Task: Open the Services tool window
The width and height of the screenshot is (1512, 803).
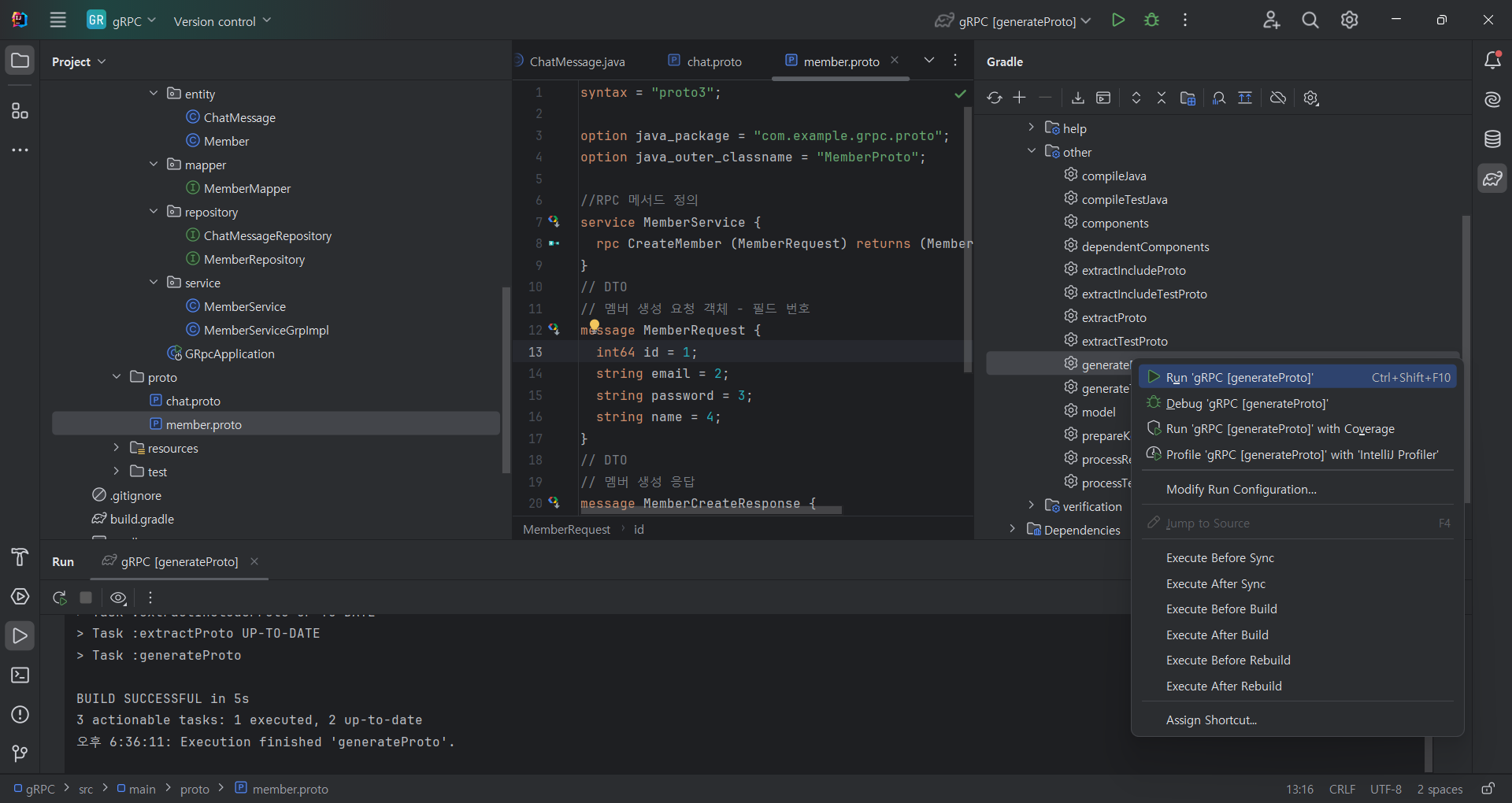Action: (20, 597)
